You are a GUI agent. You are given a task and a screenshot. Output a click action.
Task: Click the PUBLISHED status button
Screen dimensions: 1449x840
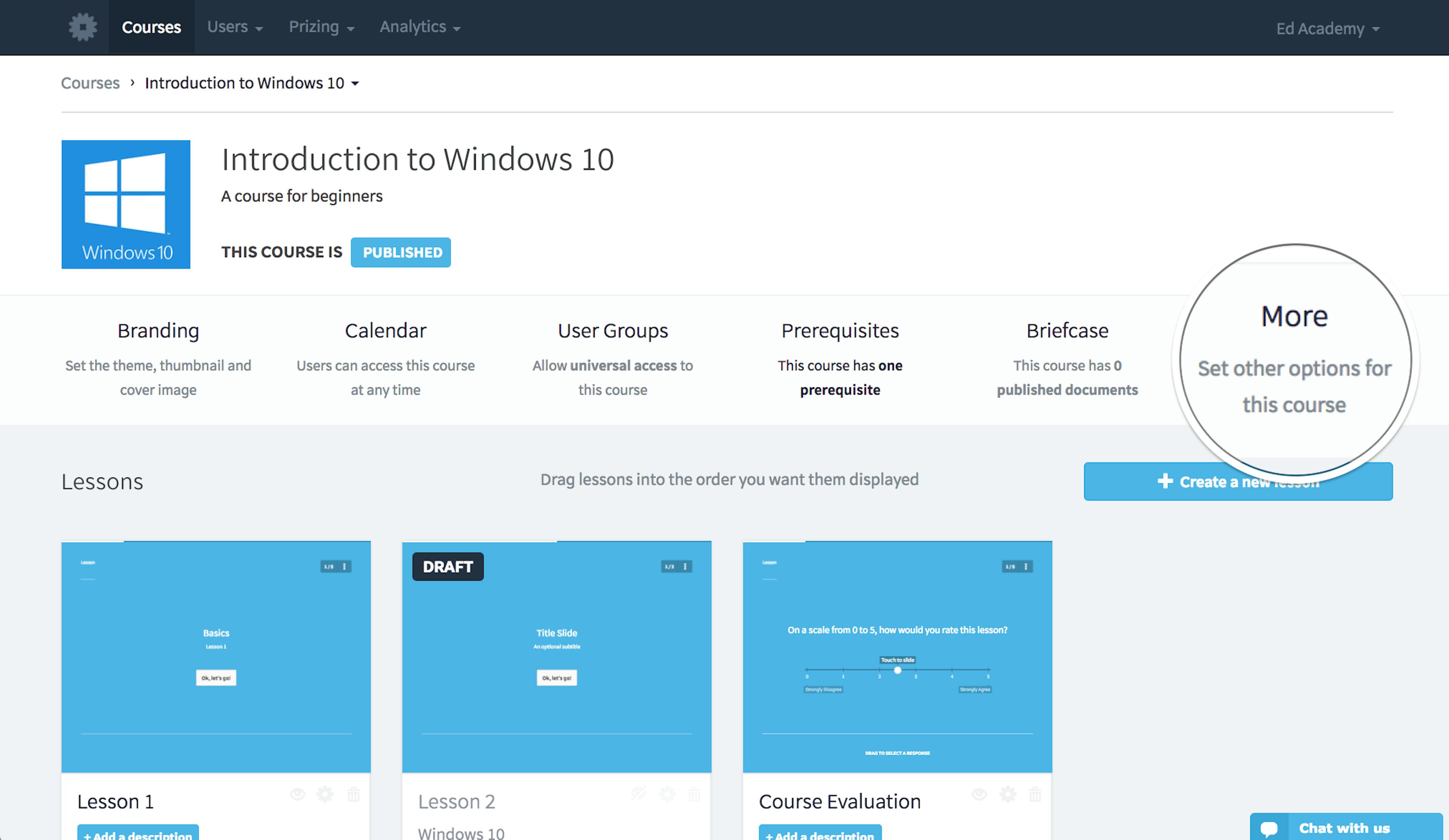coord(401,252)
